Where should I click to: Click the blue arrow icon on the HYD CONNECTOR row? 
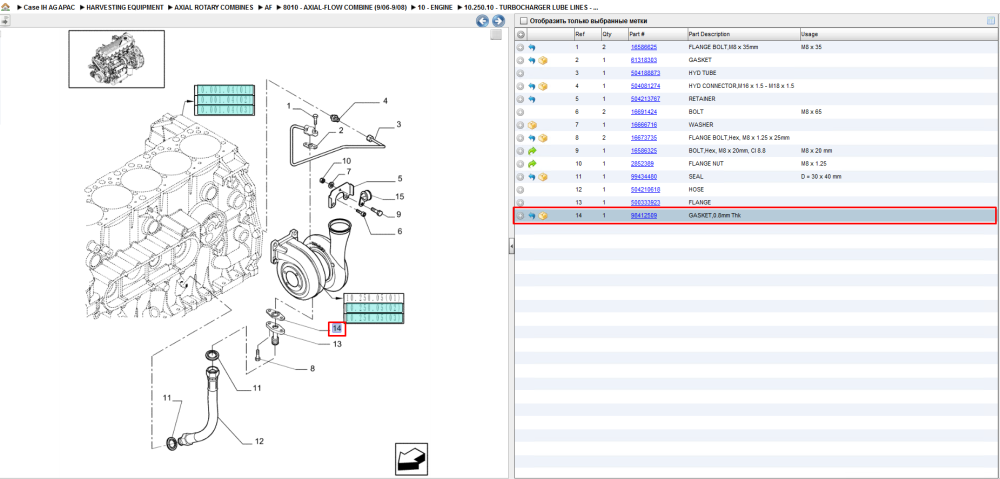point(532,86)
